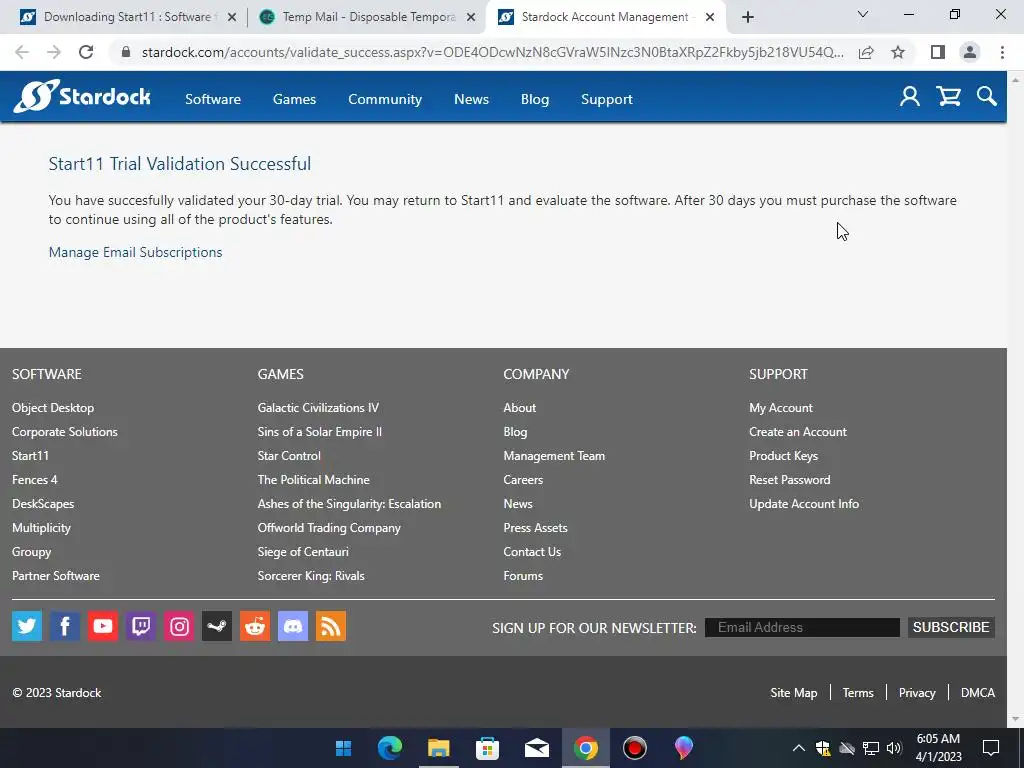
Task: Open the Stardock logo home link
Action: tap(82, 97)
